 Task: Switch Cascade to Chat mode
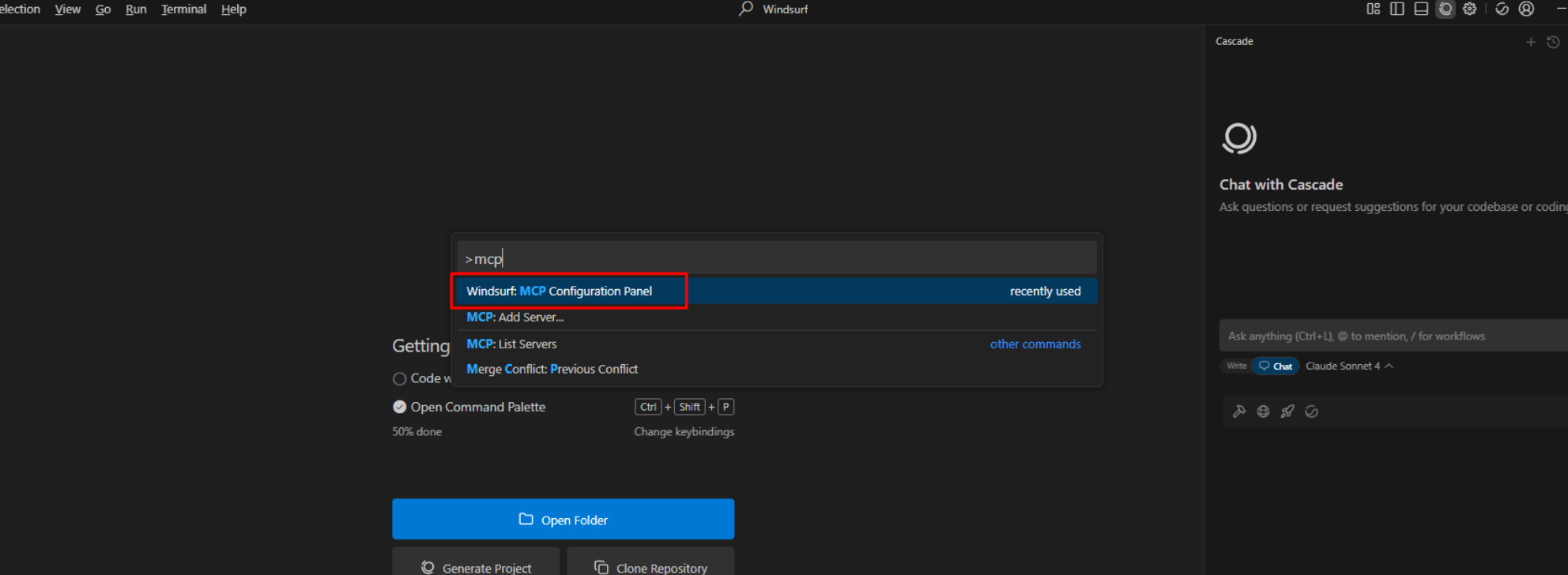click(1276, 366)
